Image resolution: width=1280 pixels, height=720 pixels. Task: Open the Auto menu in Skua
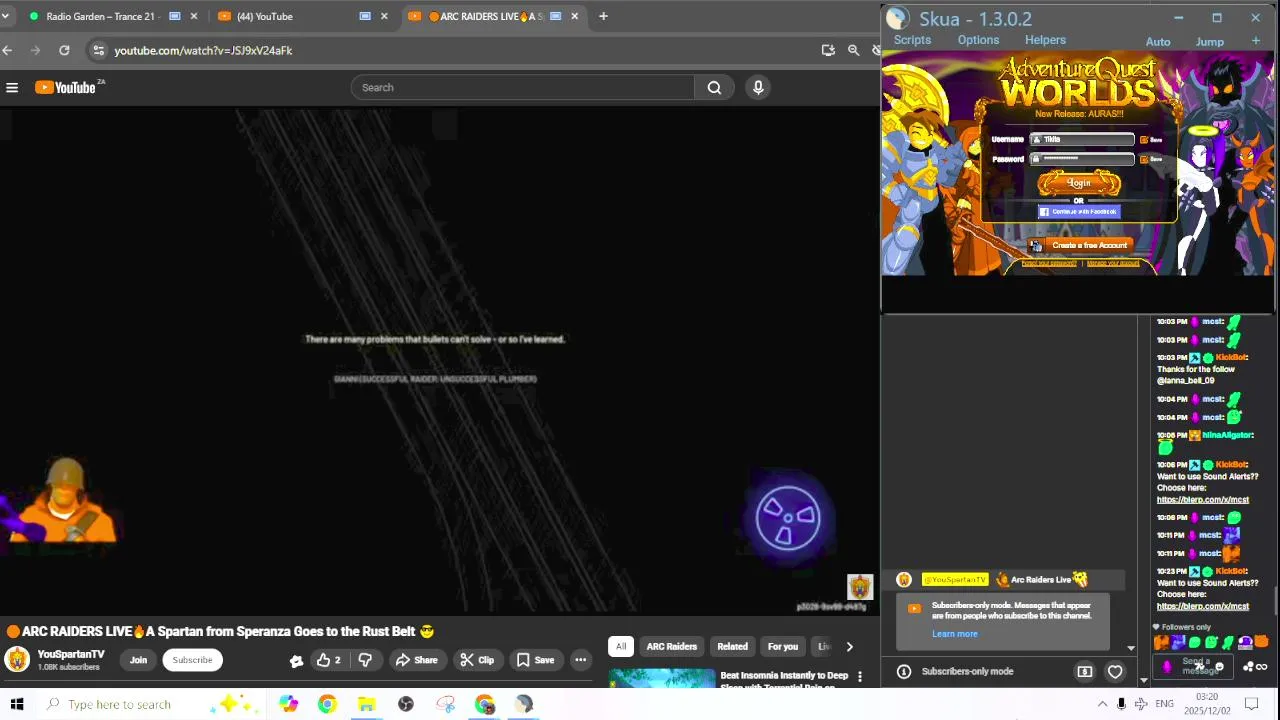coord(1158,42)
